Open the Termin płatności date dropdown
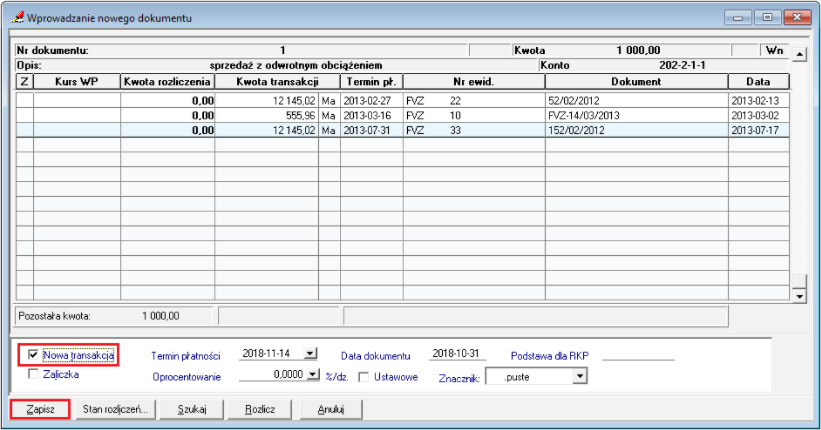 click(x=310, y=354)
